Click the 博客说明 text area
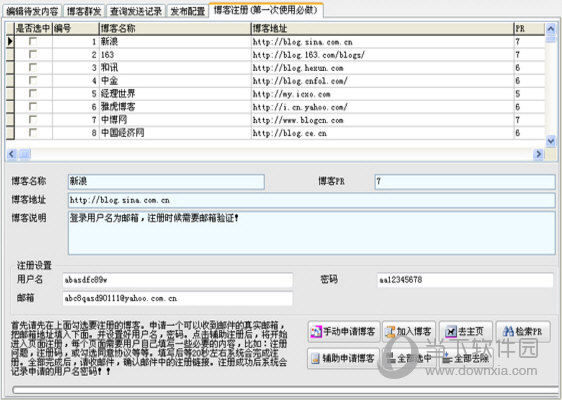Image resolution: width=562 pixels, height=400 pixels. click(x=311, y=233)
